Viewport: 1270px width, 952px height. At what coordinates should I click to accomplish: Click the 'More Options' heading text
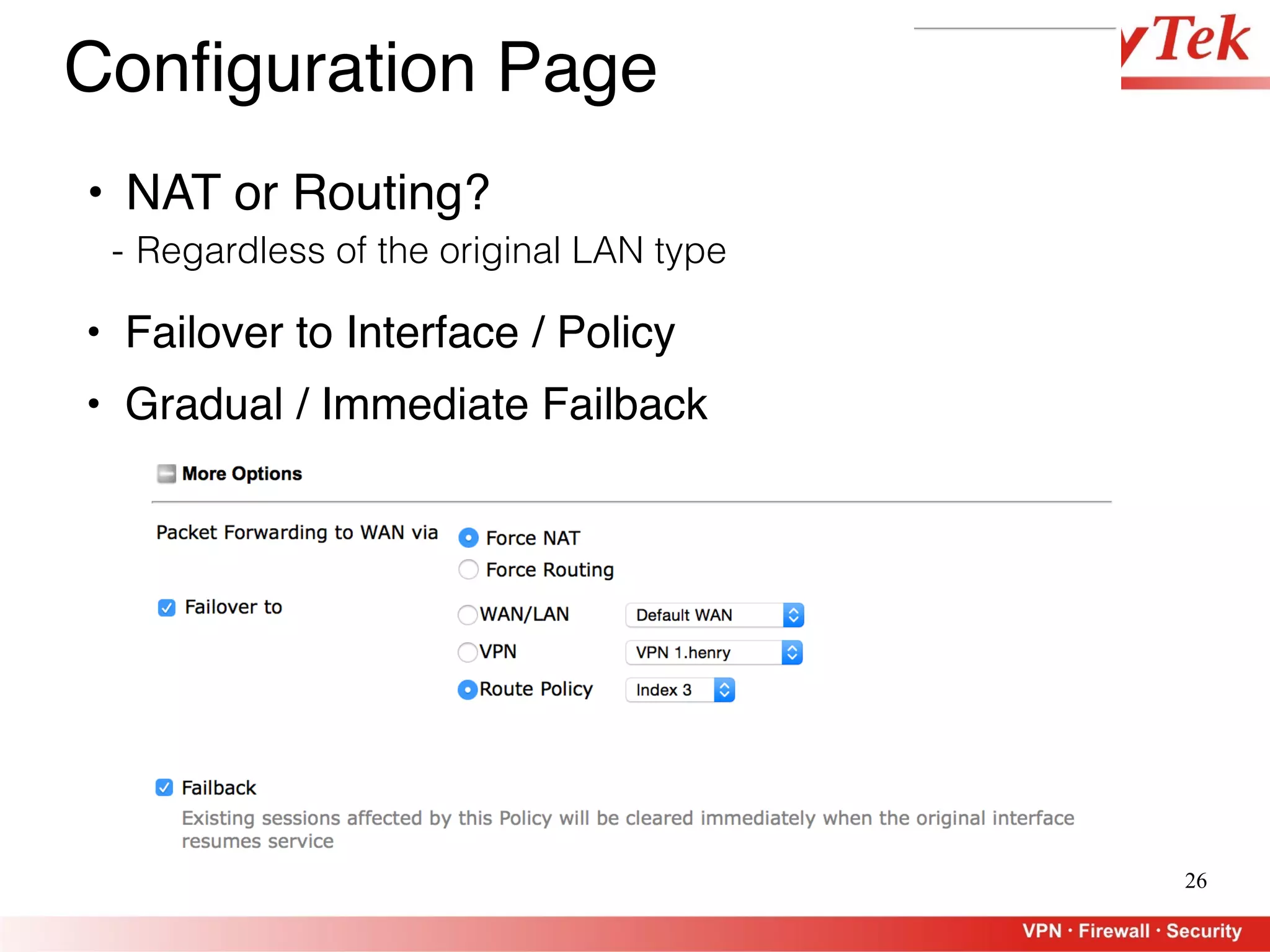[242, 474]
